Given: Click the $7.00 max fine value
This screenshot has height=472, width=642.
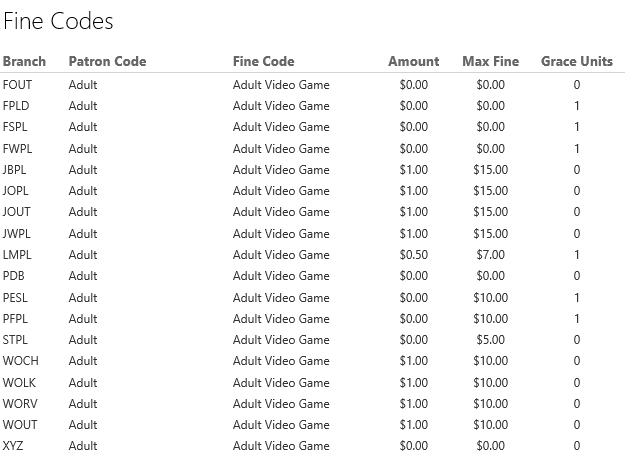Looking at the screenshot, I should (x=490, y=255).
